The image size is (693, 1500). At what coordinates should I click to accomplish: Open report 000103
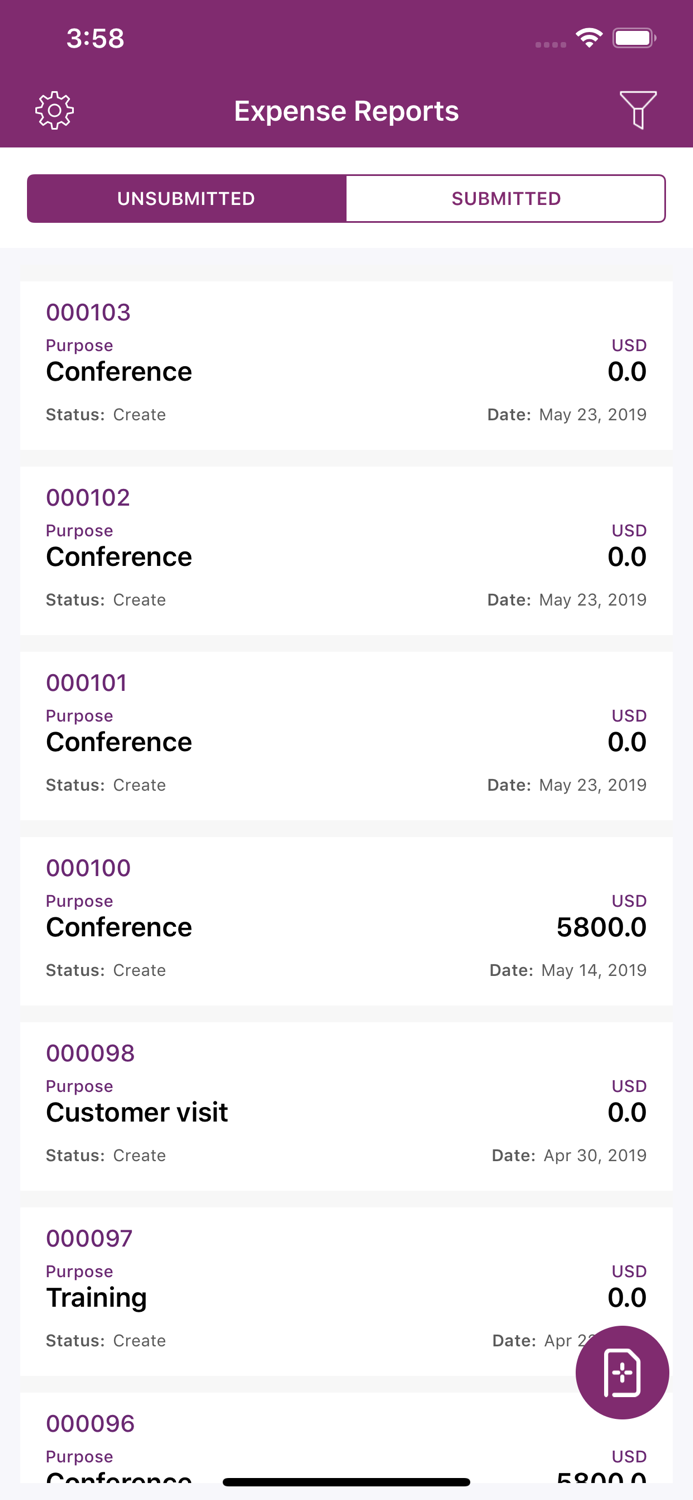pos(346,363)
